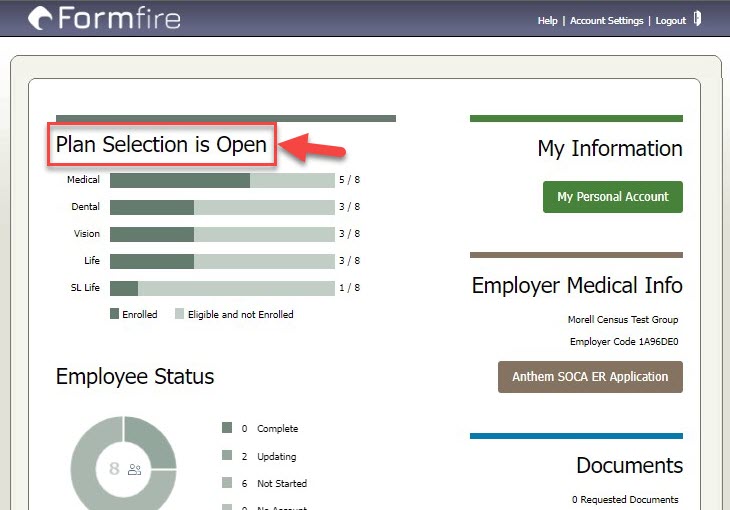Click the Logout link

click(670, 20)
